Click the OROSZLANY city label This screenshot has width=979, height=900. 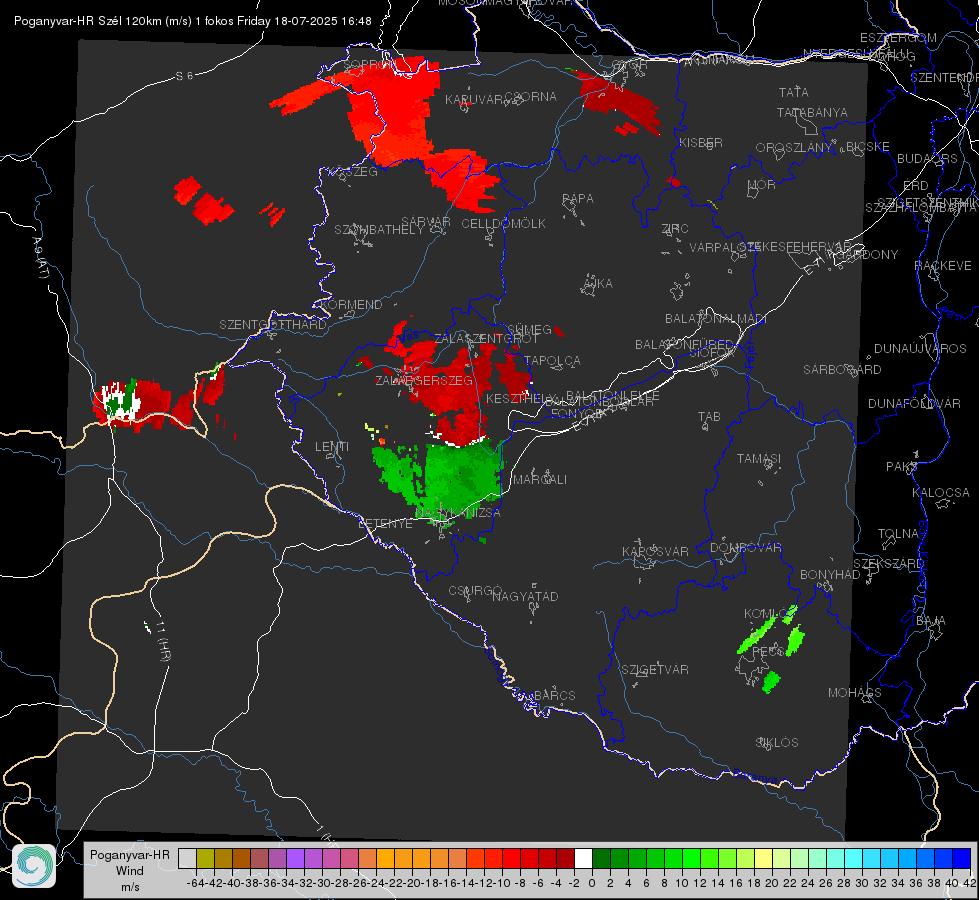point(794,148)
